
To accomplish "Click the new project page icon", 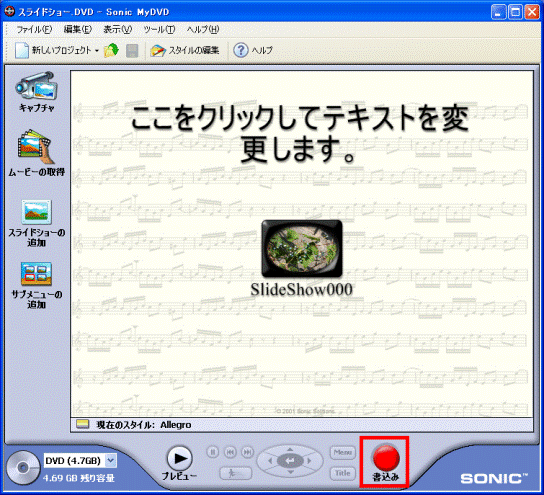I will [x=22, y=50].
